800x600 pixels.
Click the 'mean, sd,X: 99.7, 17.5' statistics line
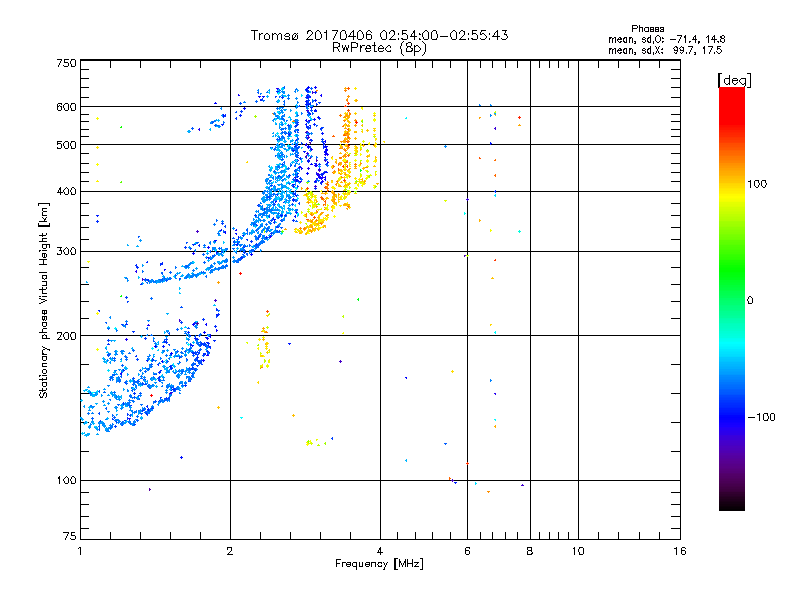665,50
